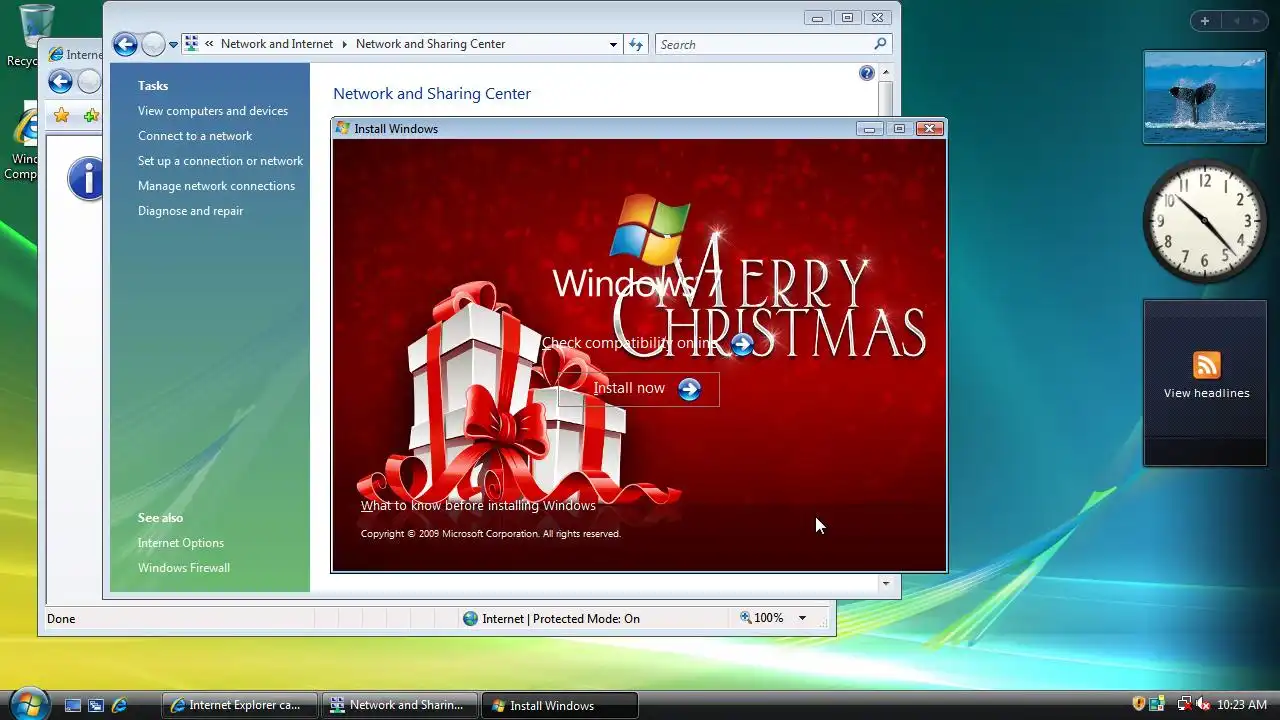This screenshot has width=1280, height=720.
Task: Open Windows Firewall under See also
Action: [x=184, y=568]
